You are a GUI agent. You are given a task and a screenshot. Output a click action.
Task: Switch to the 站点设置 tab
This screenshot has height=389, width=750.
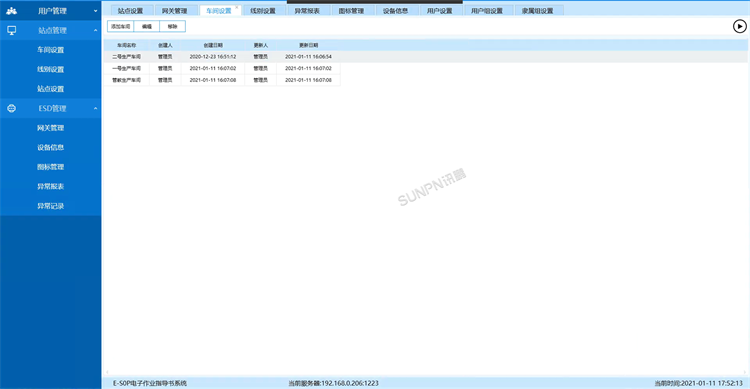tap(131, 11)
